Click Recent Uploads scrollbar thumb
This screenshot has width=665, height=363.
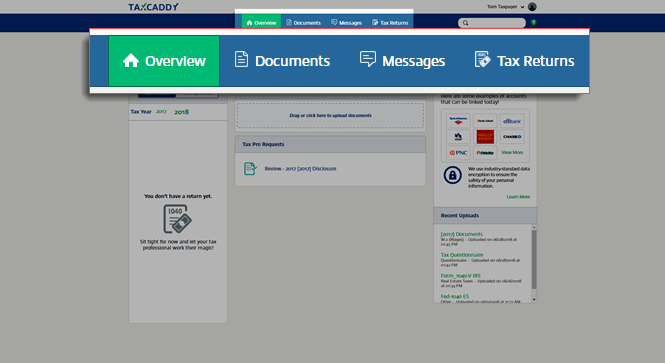pyautogui.click(x=534, y=260)
